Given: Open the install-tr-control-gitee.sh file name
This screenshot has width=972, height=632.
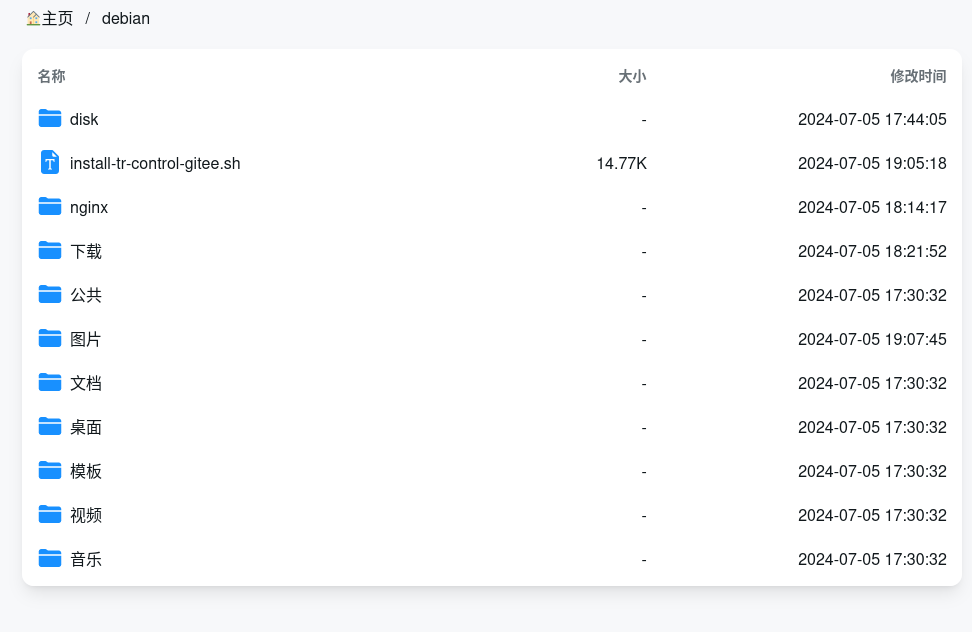Looking at the screenshot, I should coord(155,163).
